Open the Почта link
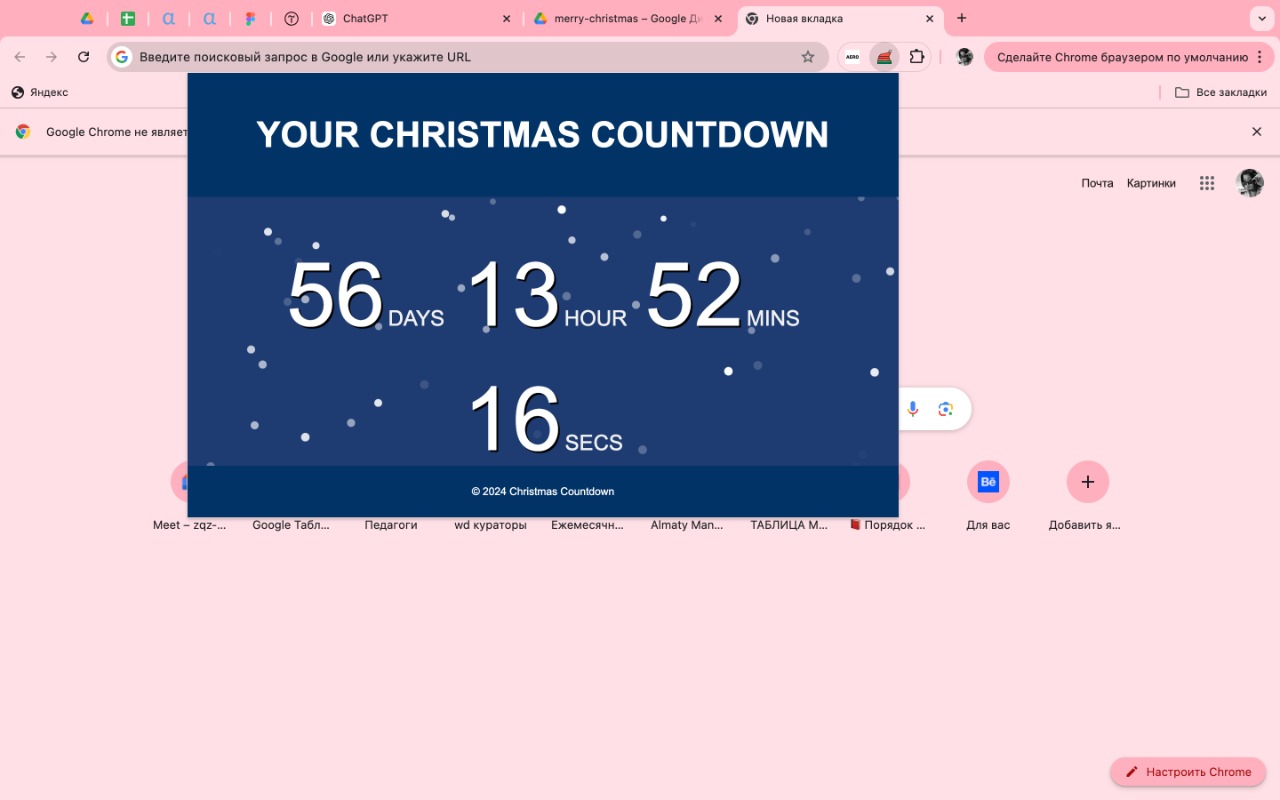Viewport: 1280px width, 800px height. (x=1097, y=183)
